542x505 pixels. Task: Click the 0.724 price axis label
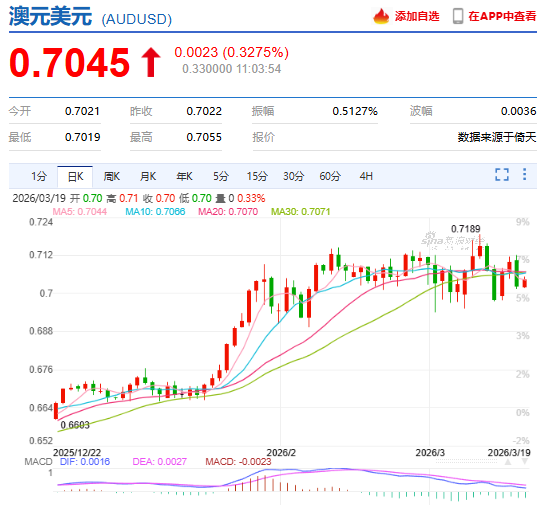41,222
